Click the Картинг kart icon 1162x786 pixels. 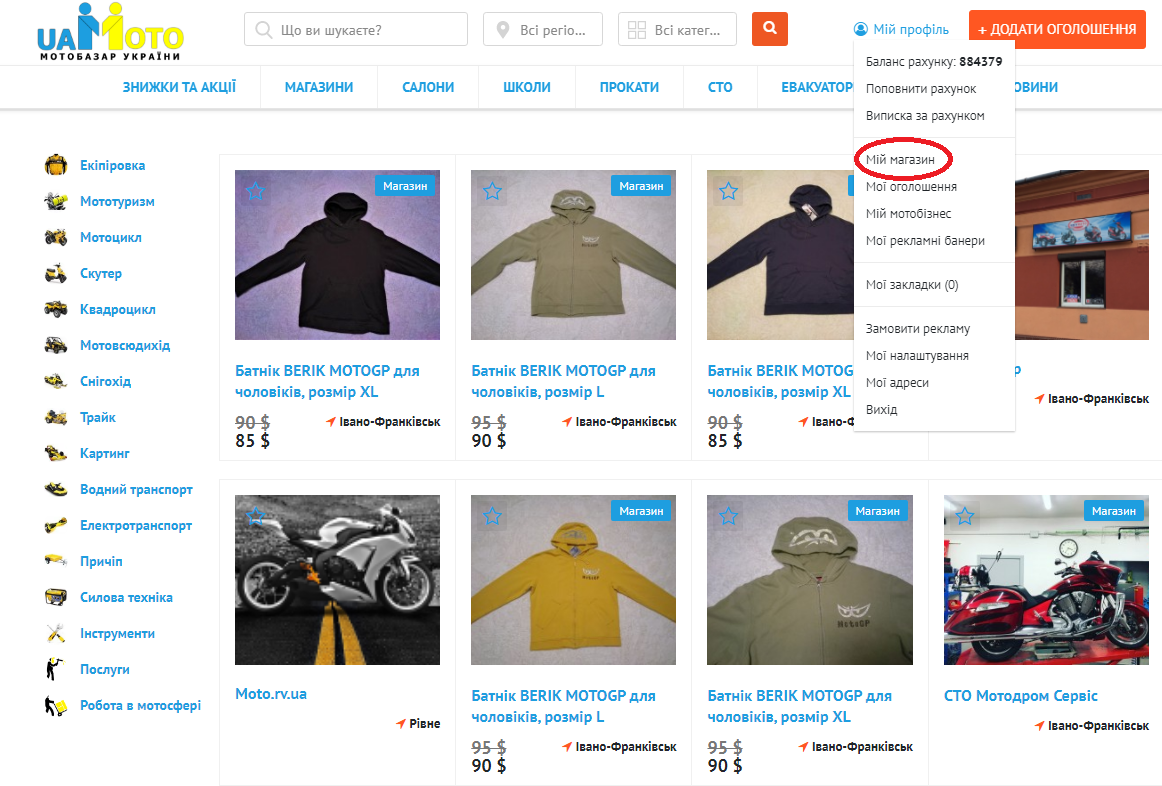tap(56, 453)
